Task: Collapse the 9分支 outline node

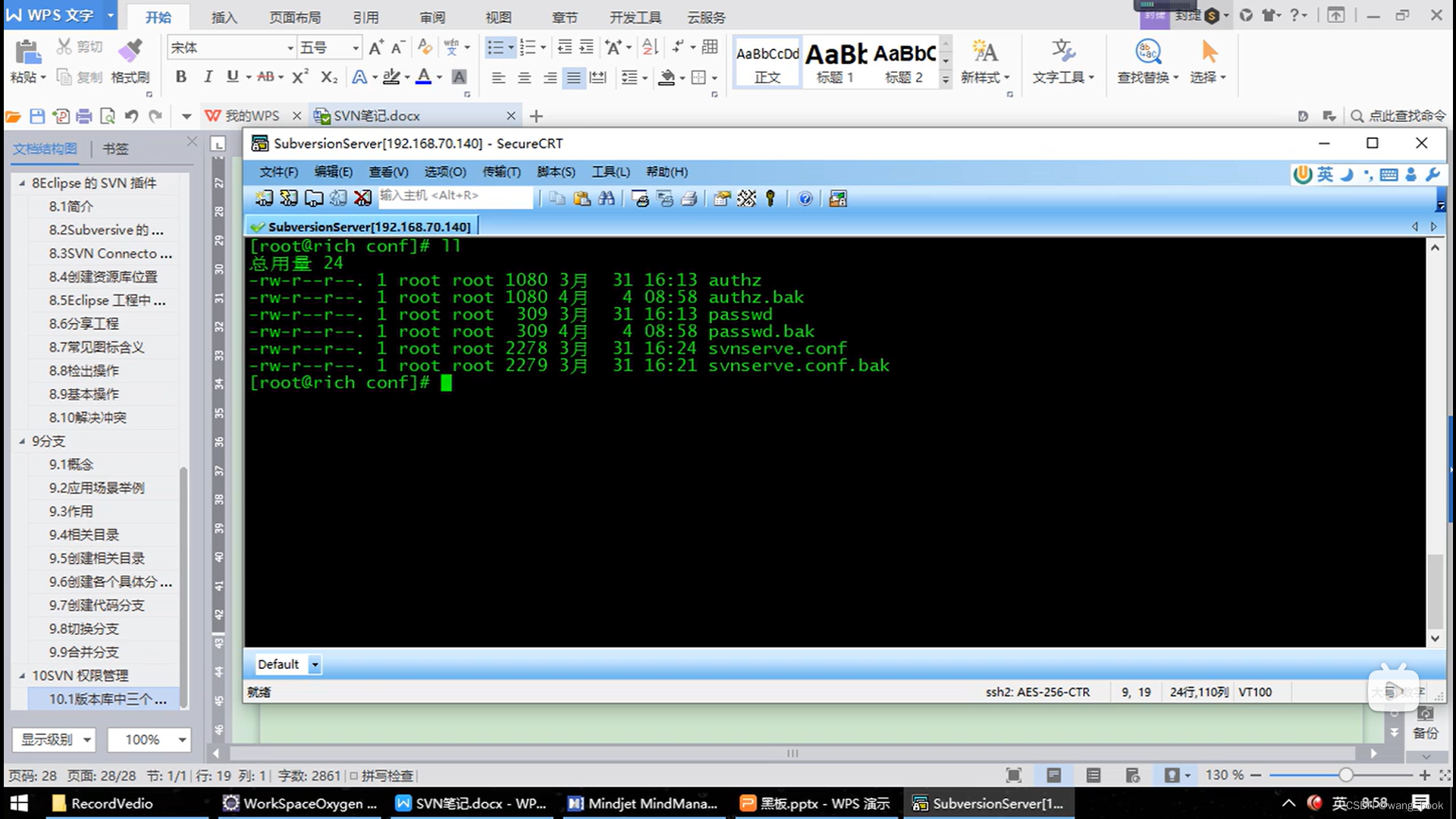Action: pos(22,441)
